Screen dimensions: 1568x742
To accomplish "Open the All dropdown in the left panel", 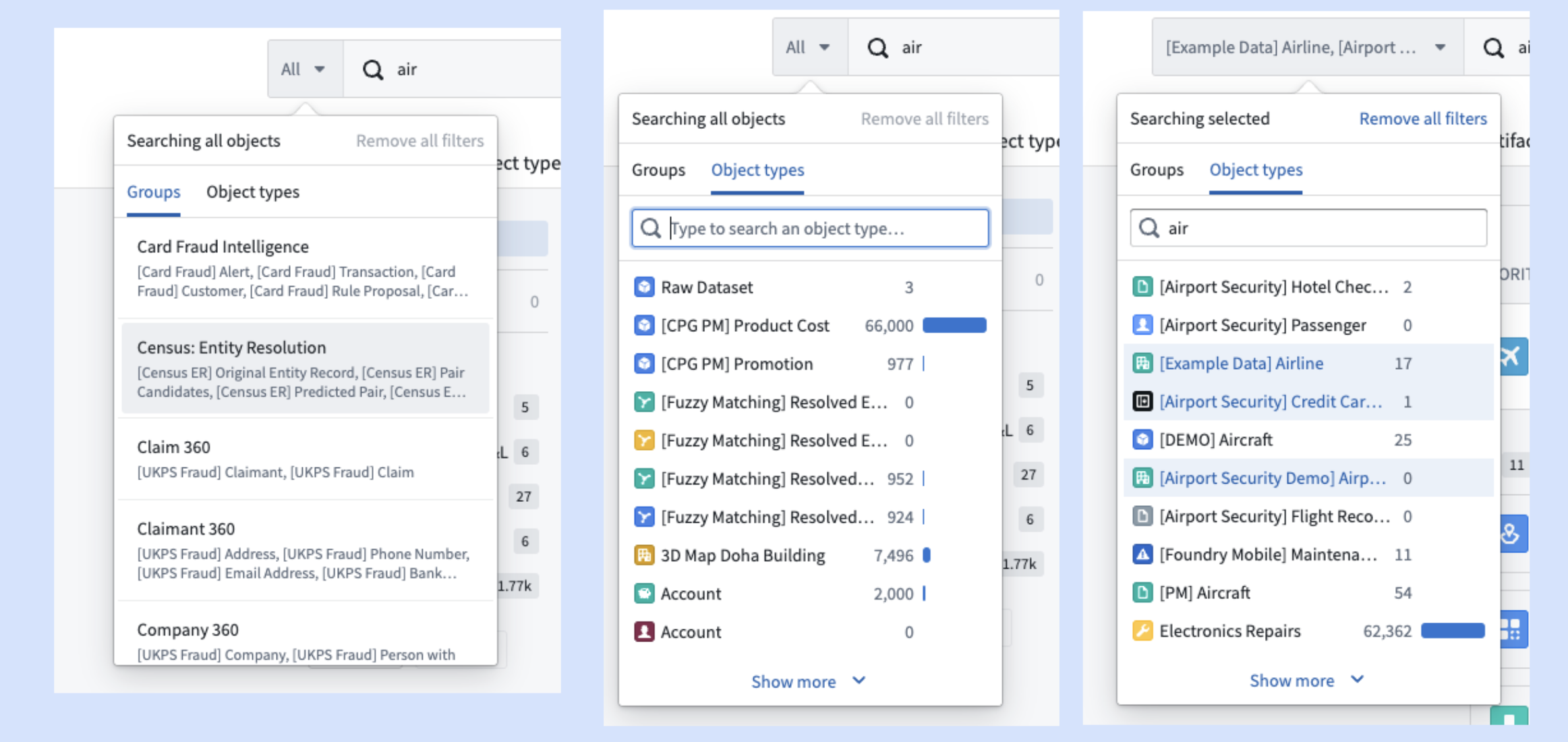I will 305,69.
